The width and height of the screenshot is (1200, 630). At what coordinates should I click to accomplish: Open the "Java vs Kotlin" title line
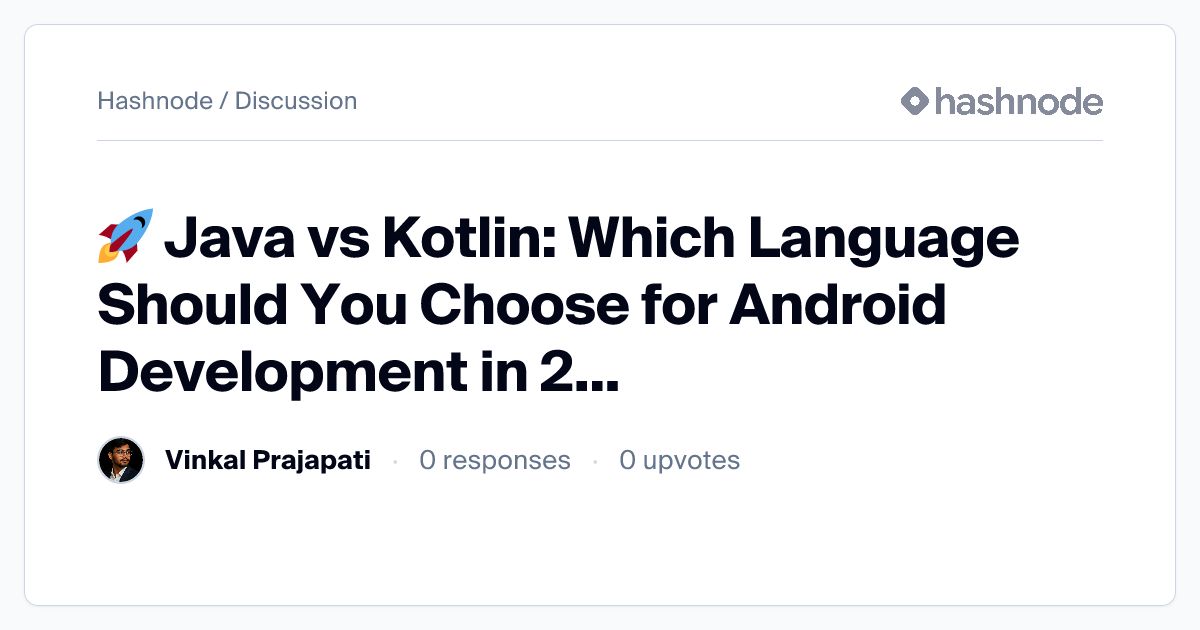click(559, 238)
